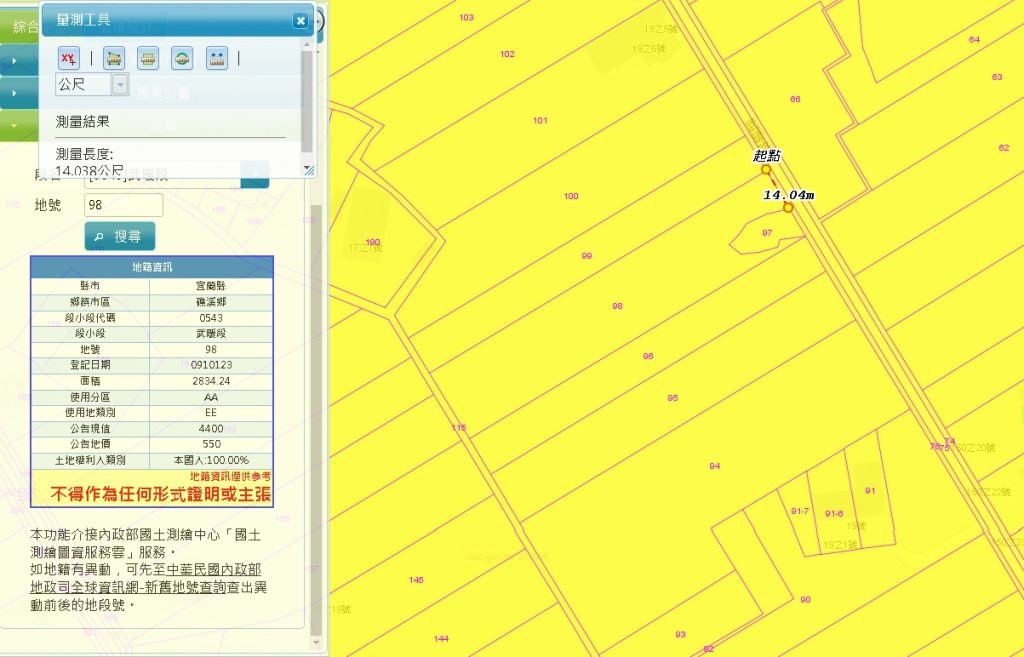Select the polyline distance ruler tool
This screenshot has height=657, width=1024.
coord(114,58)
